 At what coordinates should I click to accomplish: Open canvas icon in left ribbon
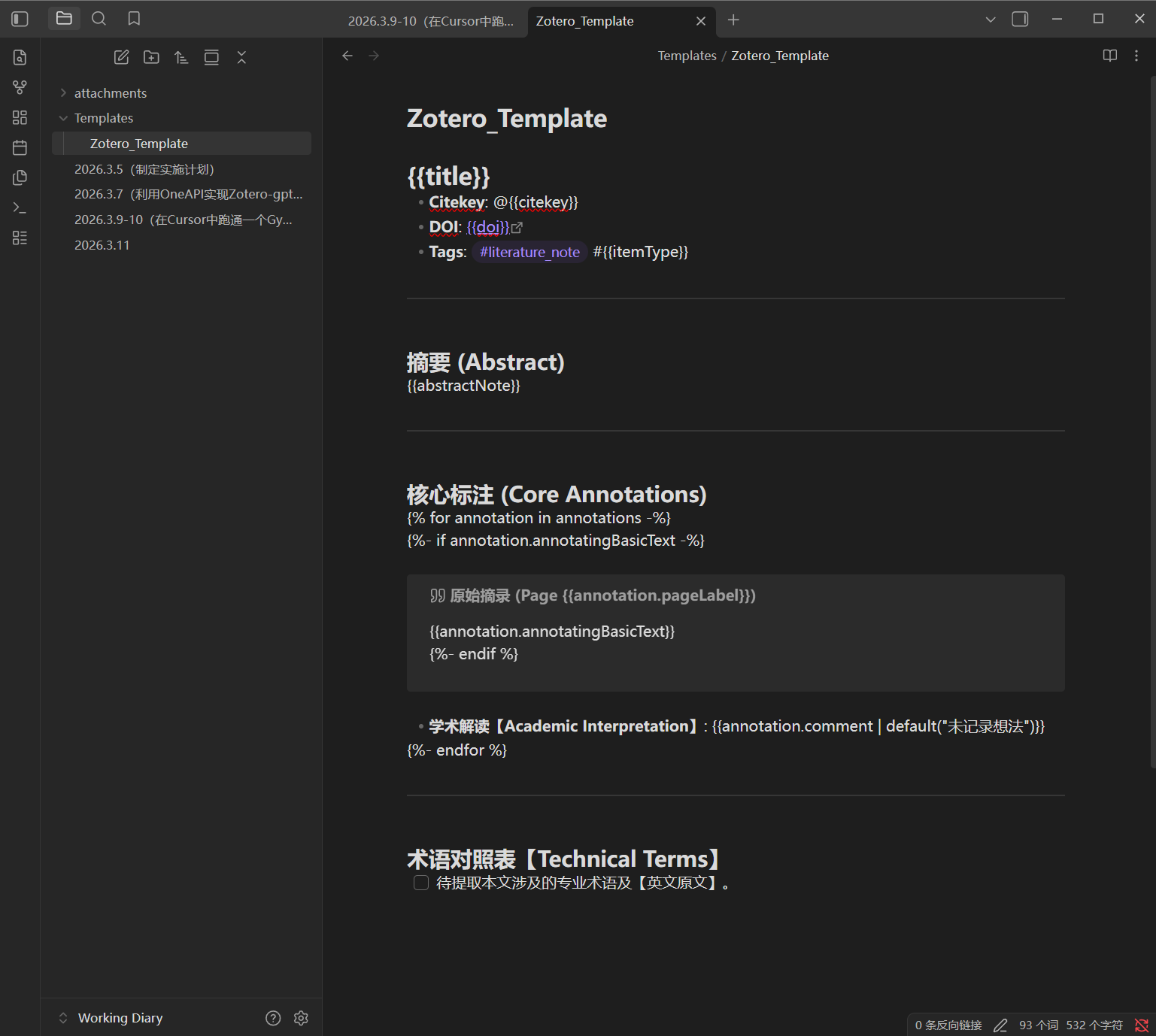coord(20,117)
